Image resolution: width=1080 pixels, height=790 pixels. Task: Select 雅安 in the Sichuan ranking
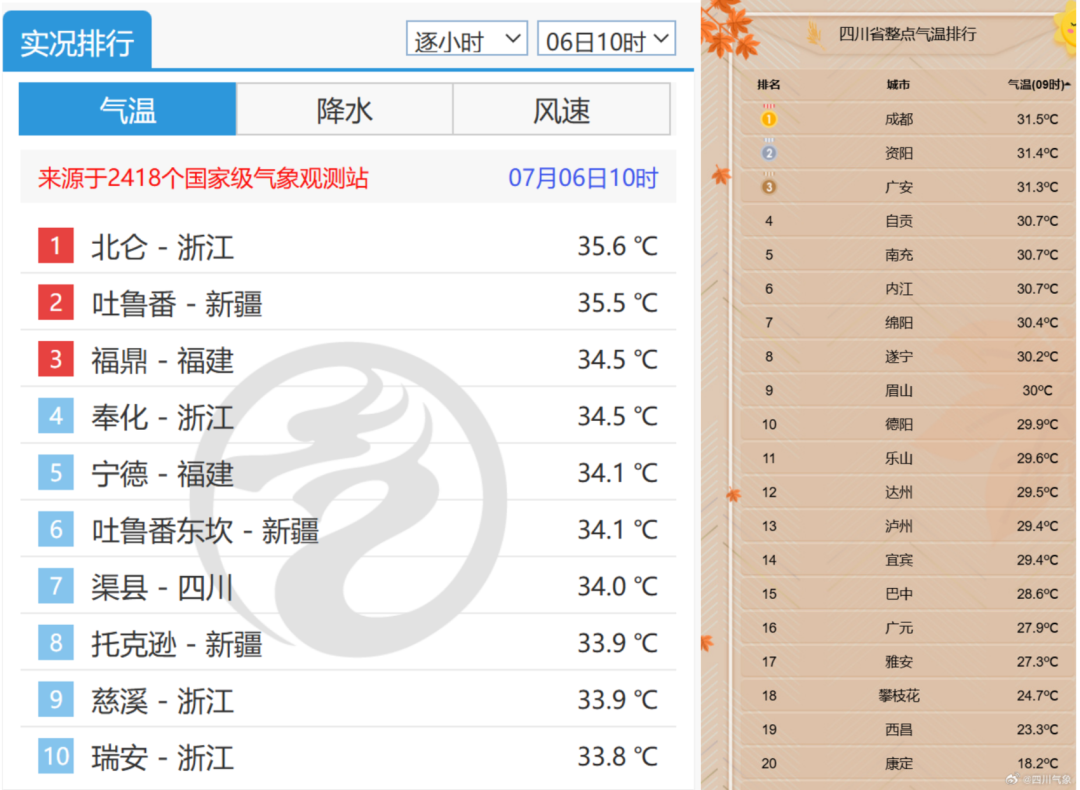pyautogui.click(x=899, y=661)
